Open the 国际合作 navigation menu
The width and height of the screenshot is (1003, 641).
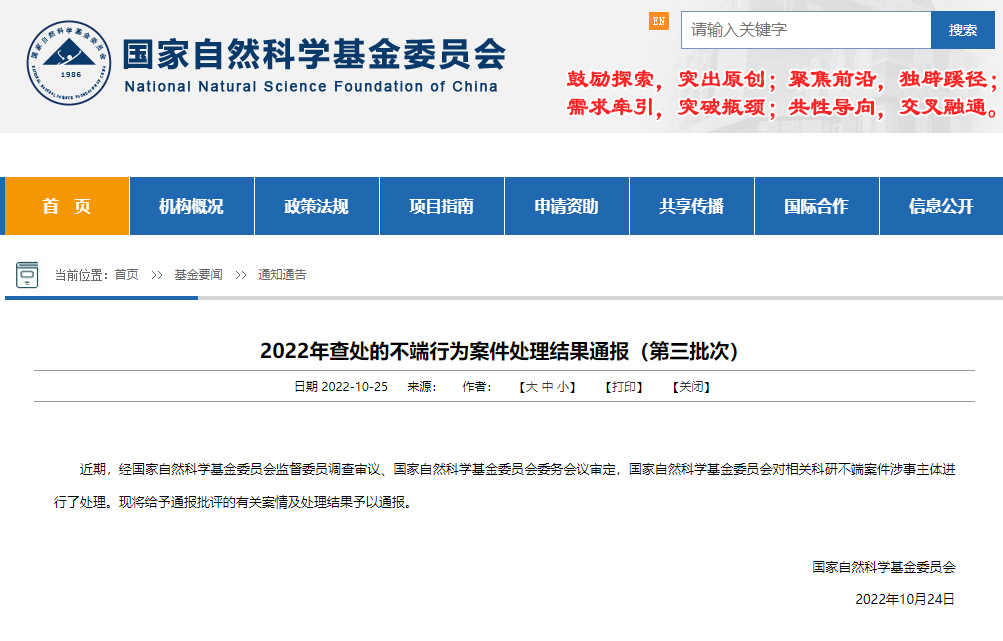[817, 206]
